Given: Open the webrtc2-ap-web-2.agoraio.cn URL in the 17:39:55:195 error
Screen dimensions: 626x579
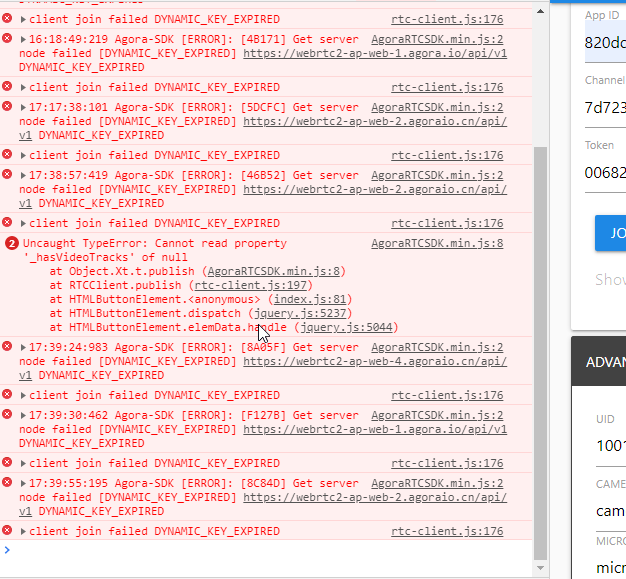Looking at the screenshot, I should click(x=375, y=497).
